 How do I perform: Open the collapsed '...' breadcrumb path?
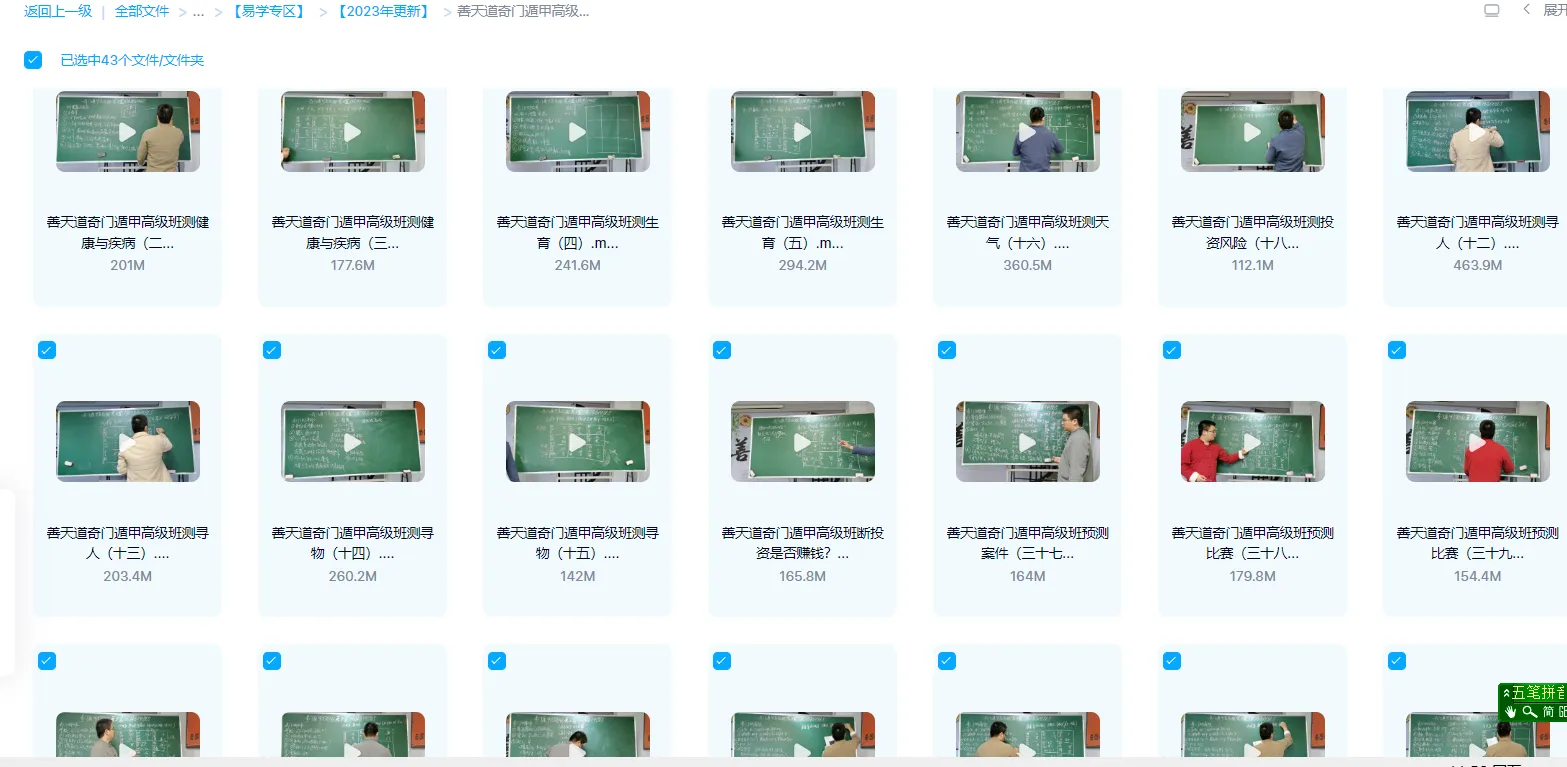tap(198, 12)
